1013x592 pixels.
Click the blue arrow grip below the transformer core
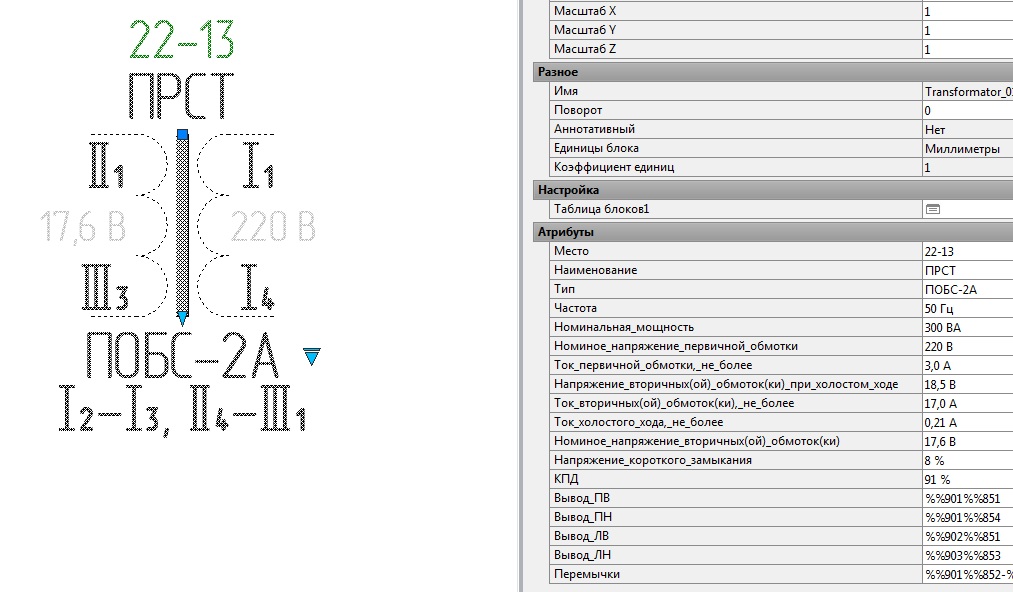(182, 318)
